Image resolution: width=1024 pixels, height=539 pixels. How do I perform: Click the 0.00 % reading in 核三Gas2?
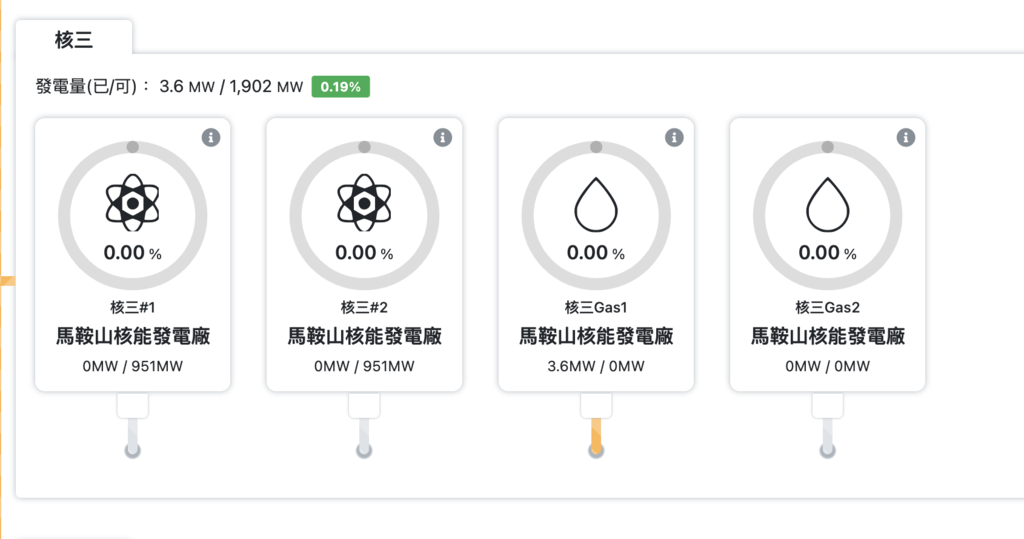pyautogui.click(x=827, y=253)
